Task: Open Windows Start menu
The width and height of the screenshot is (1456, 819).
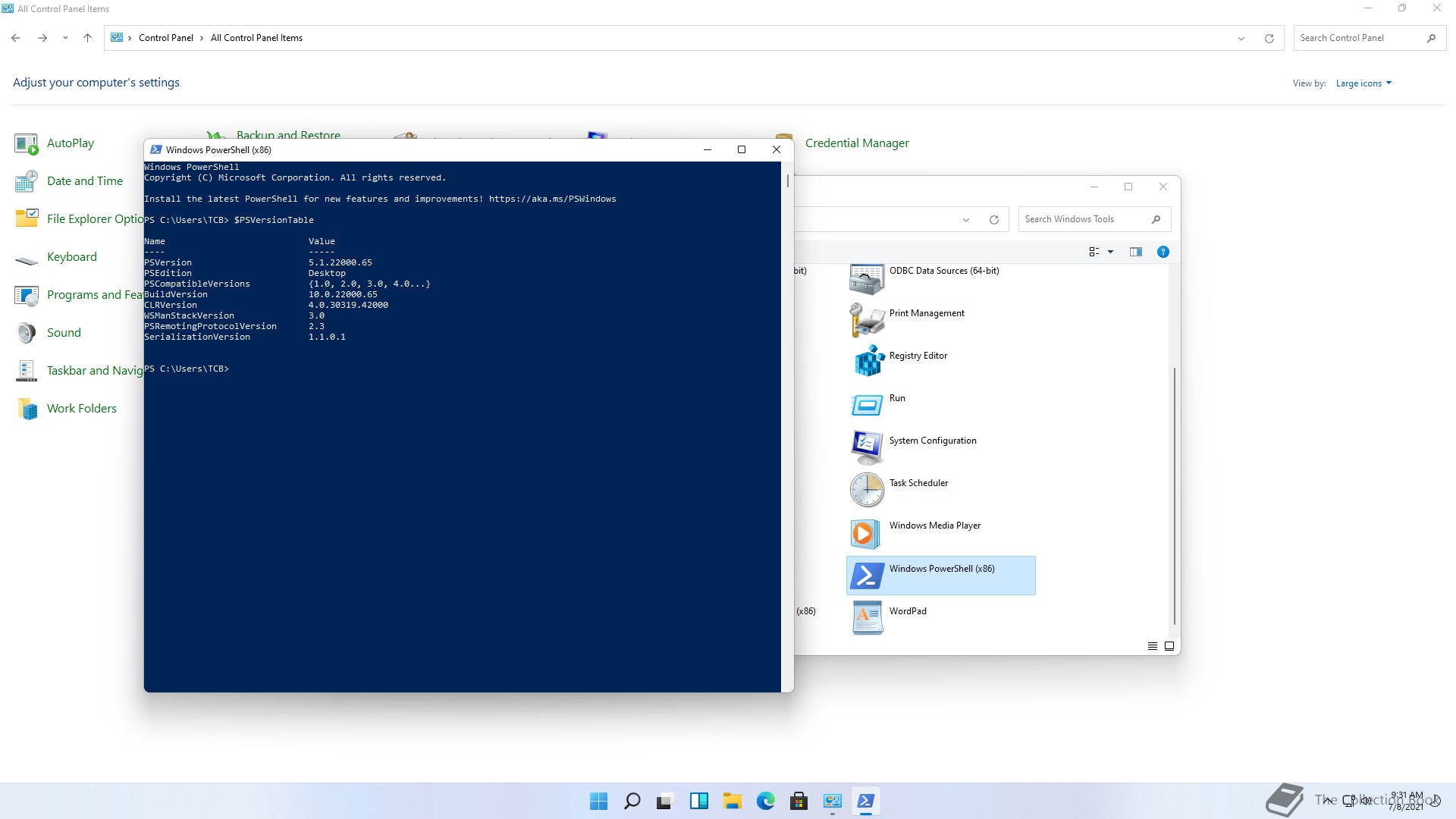Action: coord(598,801)
